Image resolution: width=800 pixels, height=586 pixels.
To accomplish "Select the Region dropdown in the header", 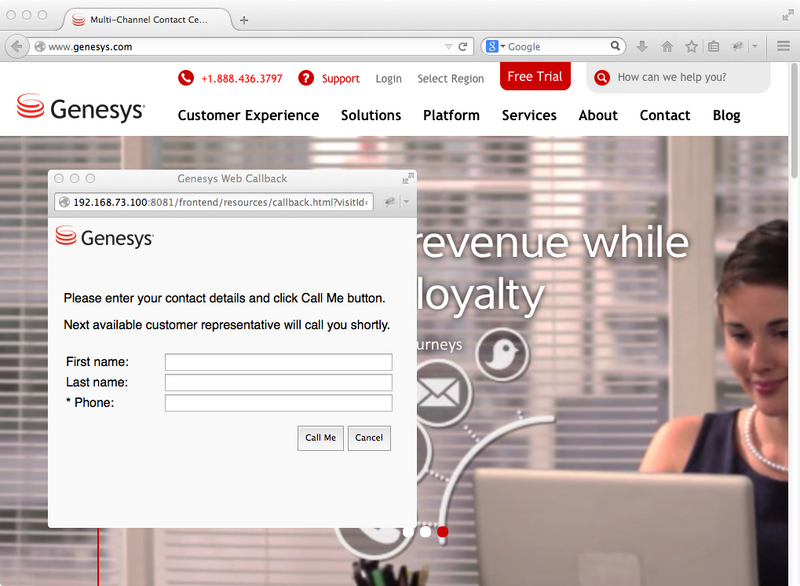I will (450, 78).
